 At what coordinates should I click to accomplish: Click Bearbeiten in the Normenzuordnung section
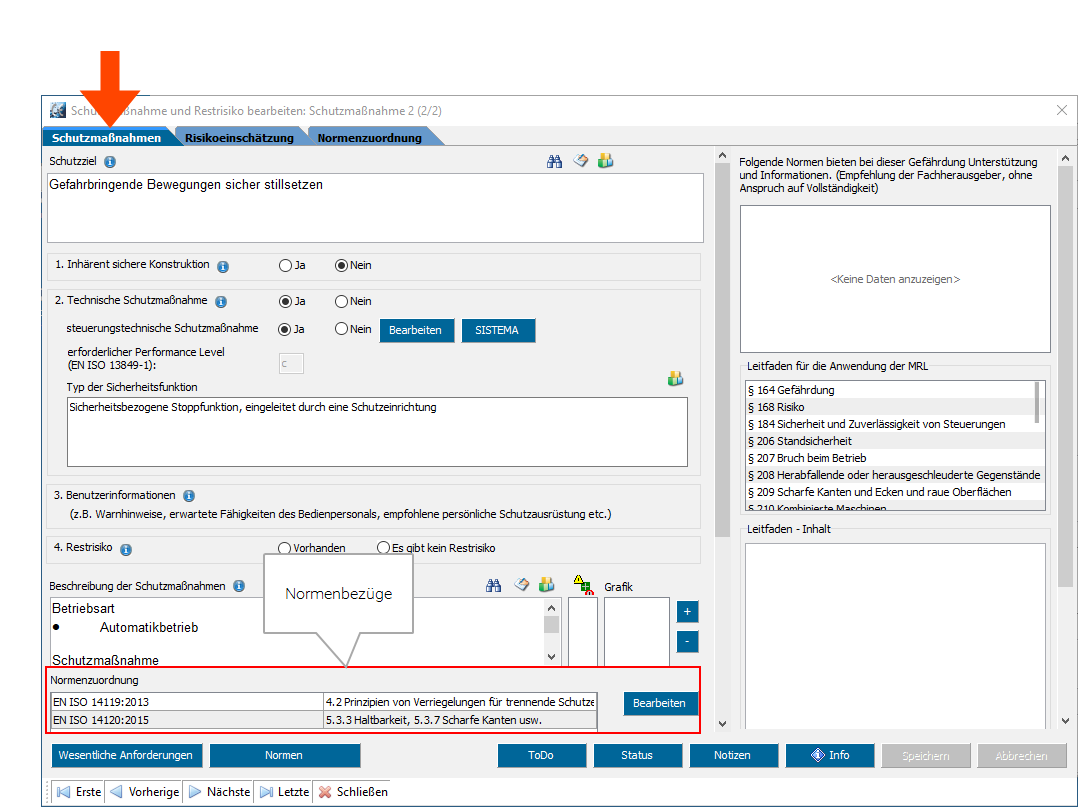tap(659, 703)
